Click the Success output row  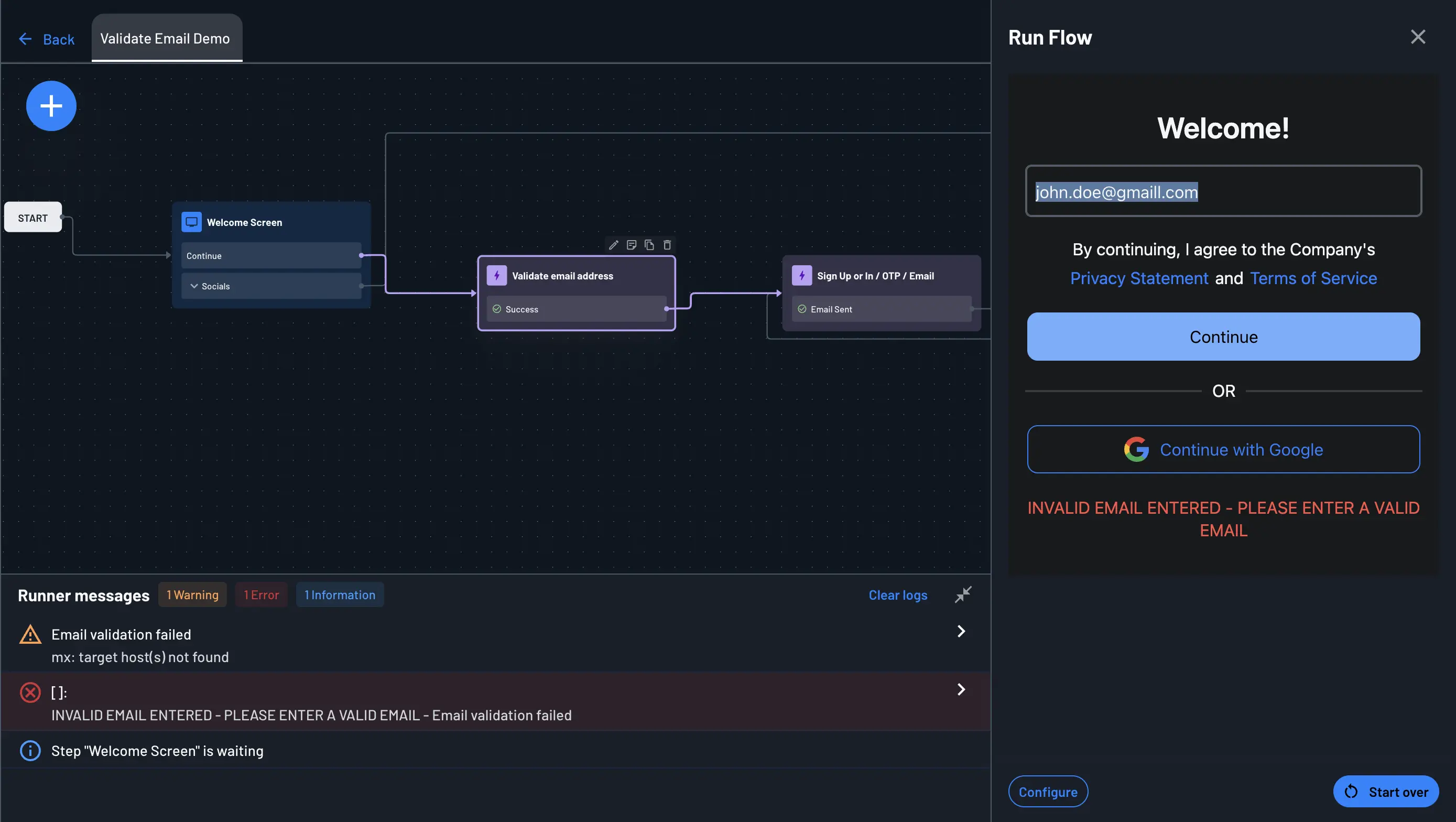coord(577,309)
